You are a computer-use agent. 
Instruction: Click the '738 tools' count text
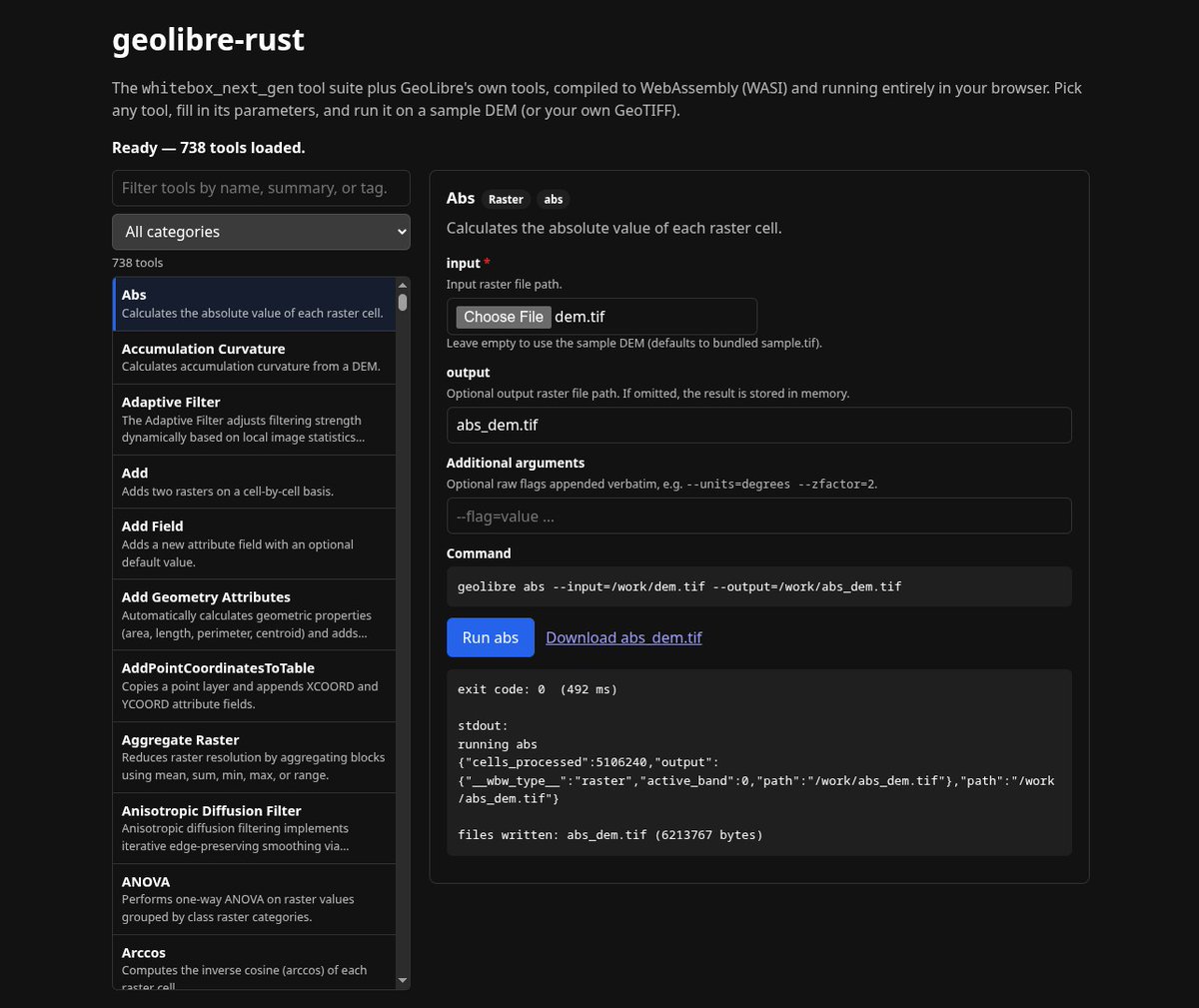click(x=137, y=263)
